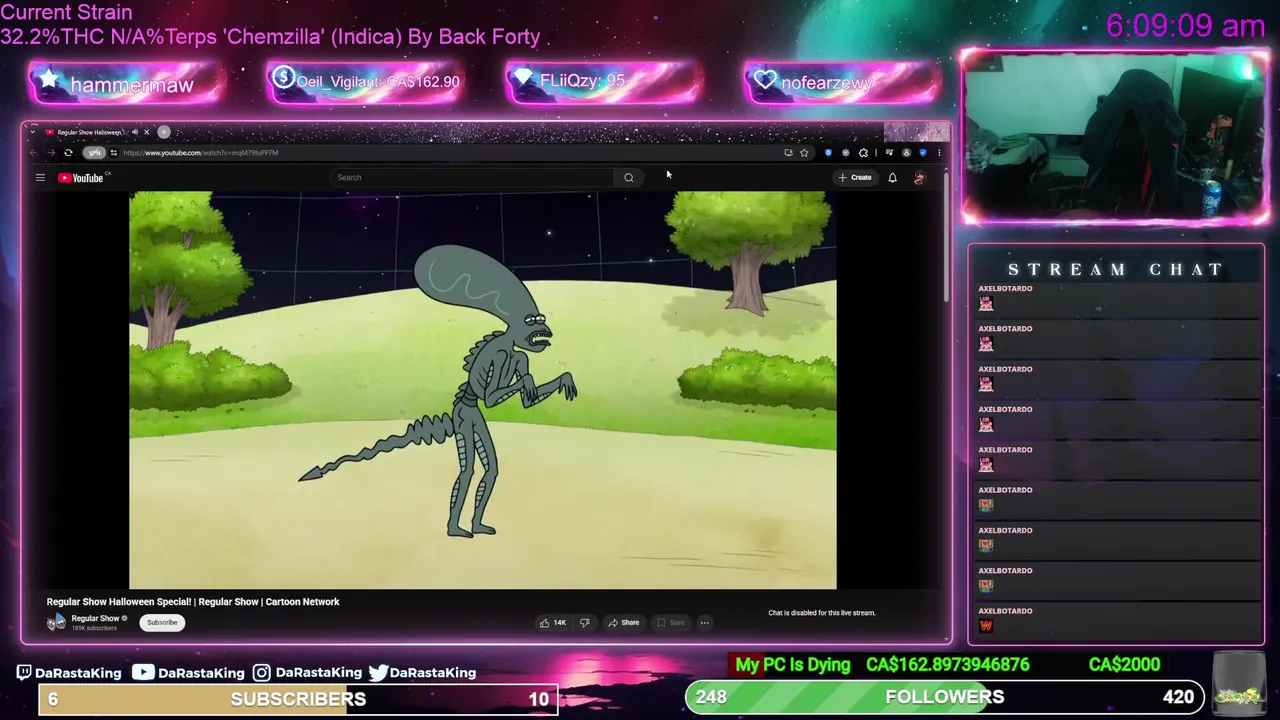Click the YouTube search magnifier button
Viewport: 1280px width, 720px height.
point(628,177)
